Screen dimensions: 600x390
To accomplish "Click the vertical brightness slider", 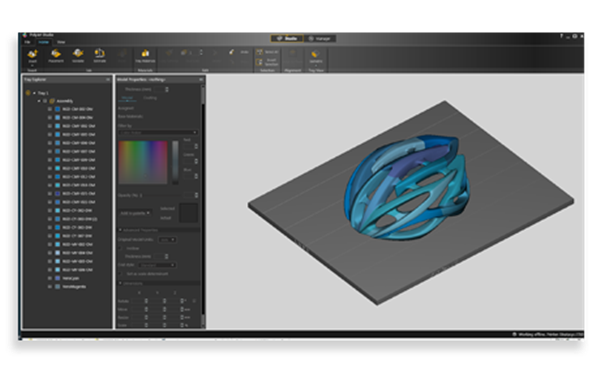I will [175, 162].
